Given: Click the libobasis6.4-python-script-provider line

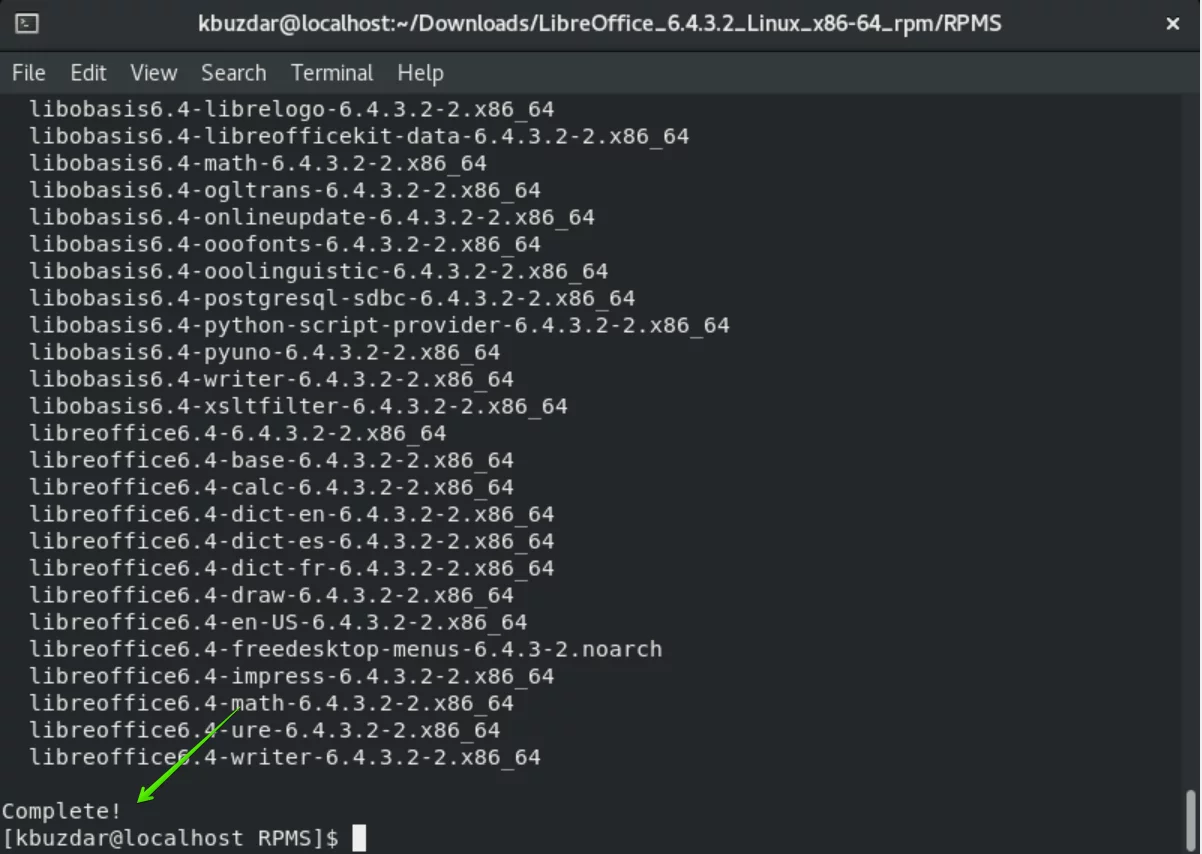Looking at the screenshot, I should click(380, 325).
